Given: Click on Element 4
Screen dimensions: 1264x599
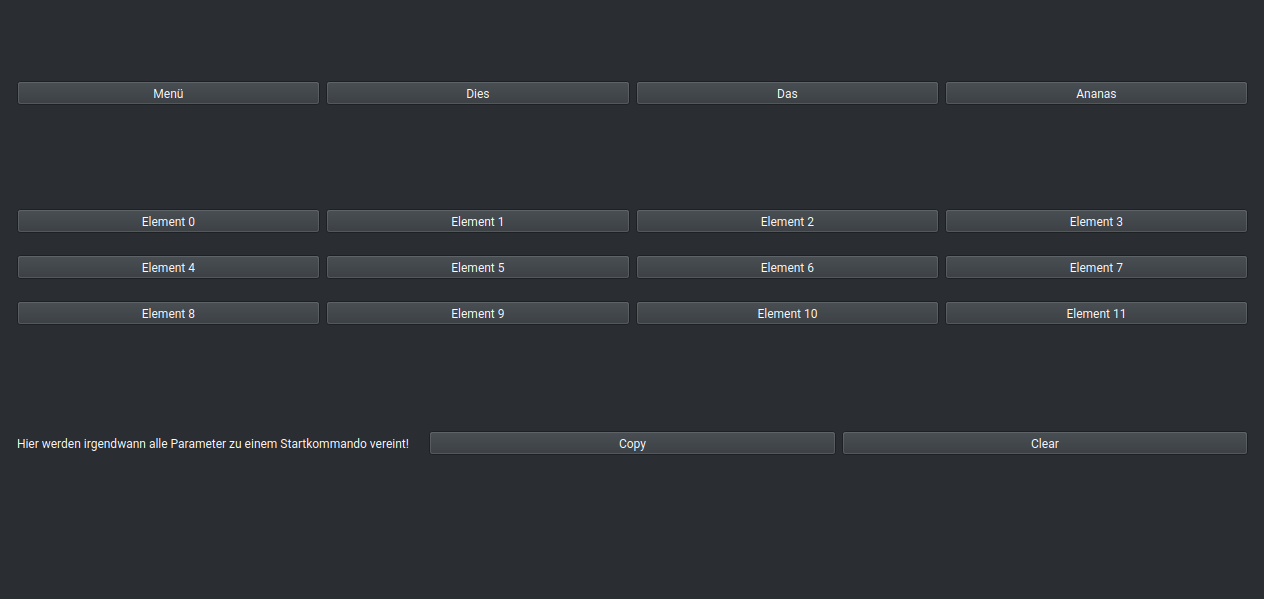Looking at the screenshot, I should point(168,267).
